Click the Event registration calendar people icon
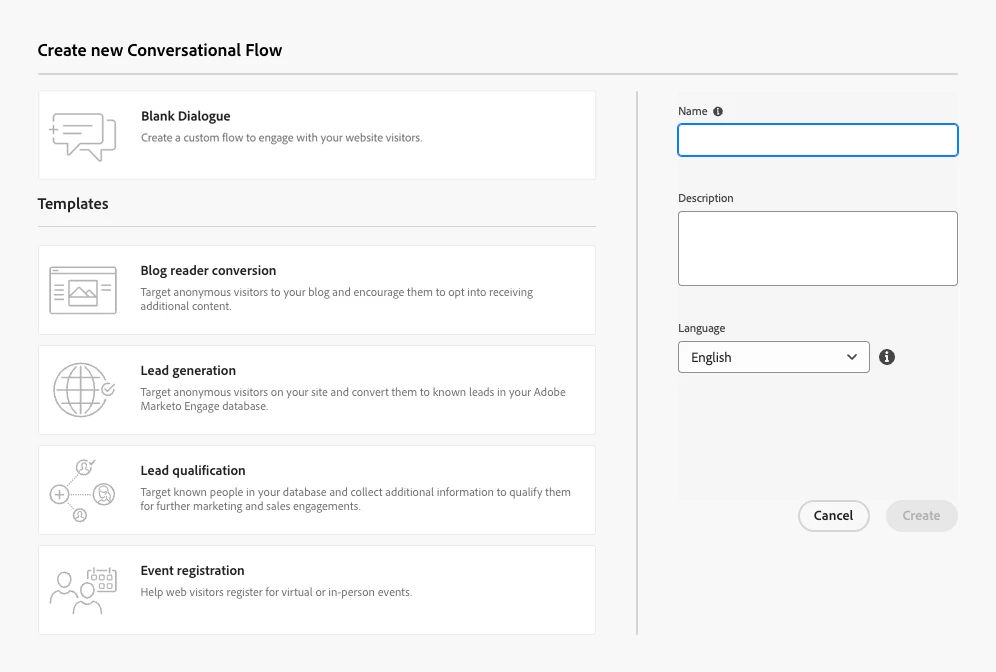This screenshot has height=672, width=996. 83,590
